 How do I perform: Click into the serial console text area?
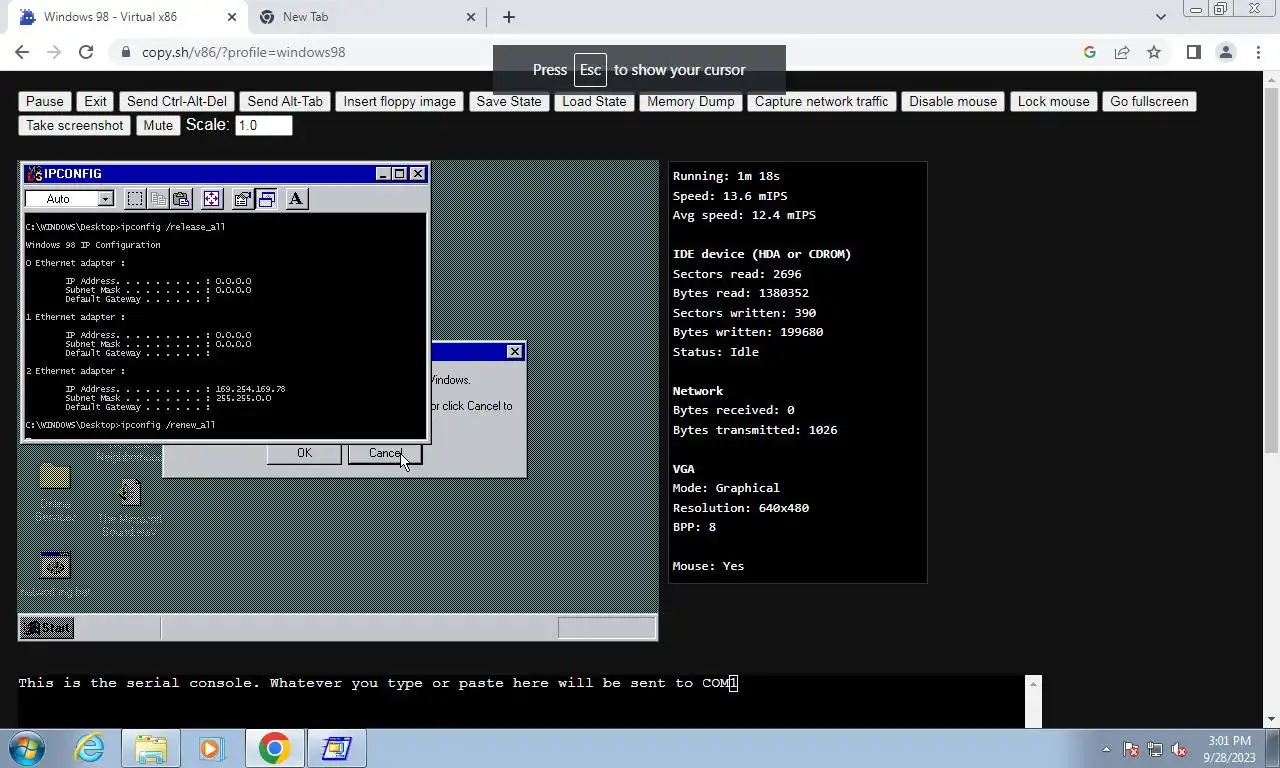click(522, 701)
